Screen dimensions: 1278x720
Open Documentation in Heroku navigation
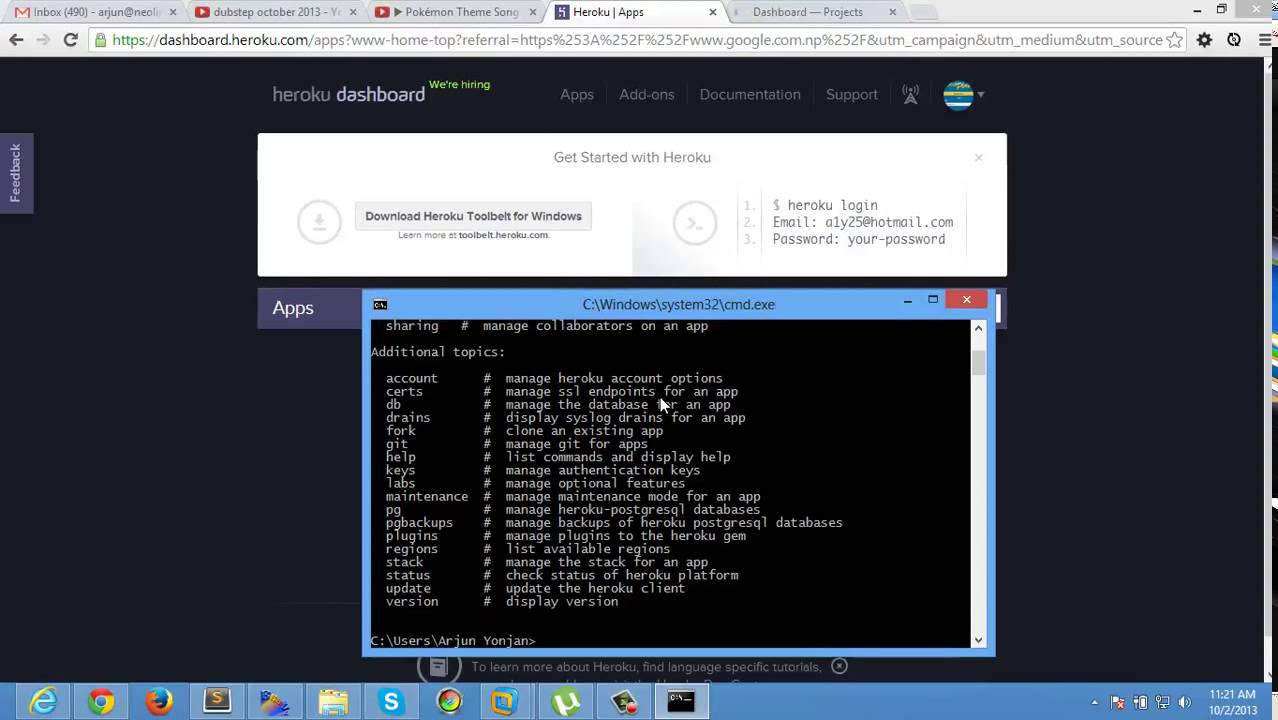pyautogui.click(x=750, y=94)
